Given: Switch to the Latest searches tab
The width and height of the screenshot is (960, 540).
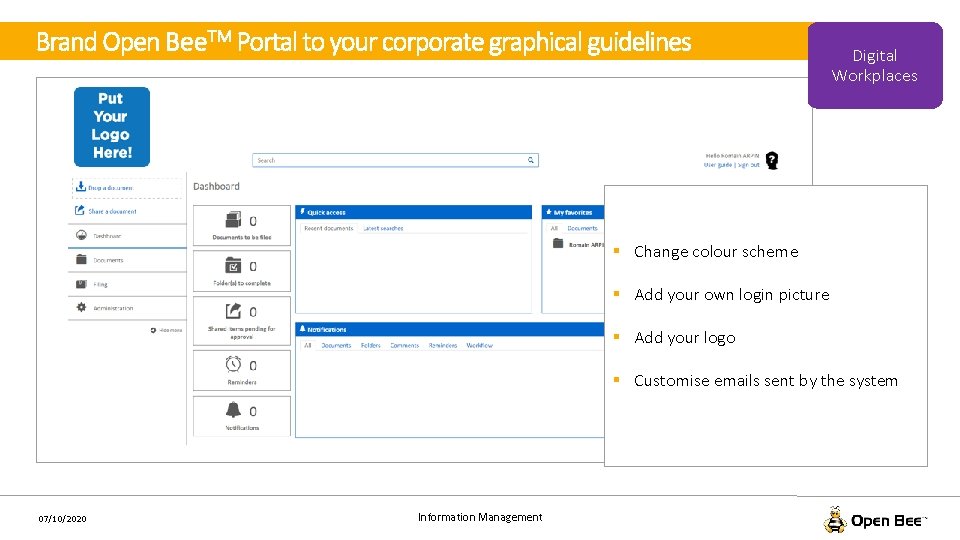Looking at the screenshot, I should tap(383, 228).
